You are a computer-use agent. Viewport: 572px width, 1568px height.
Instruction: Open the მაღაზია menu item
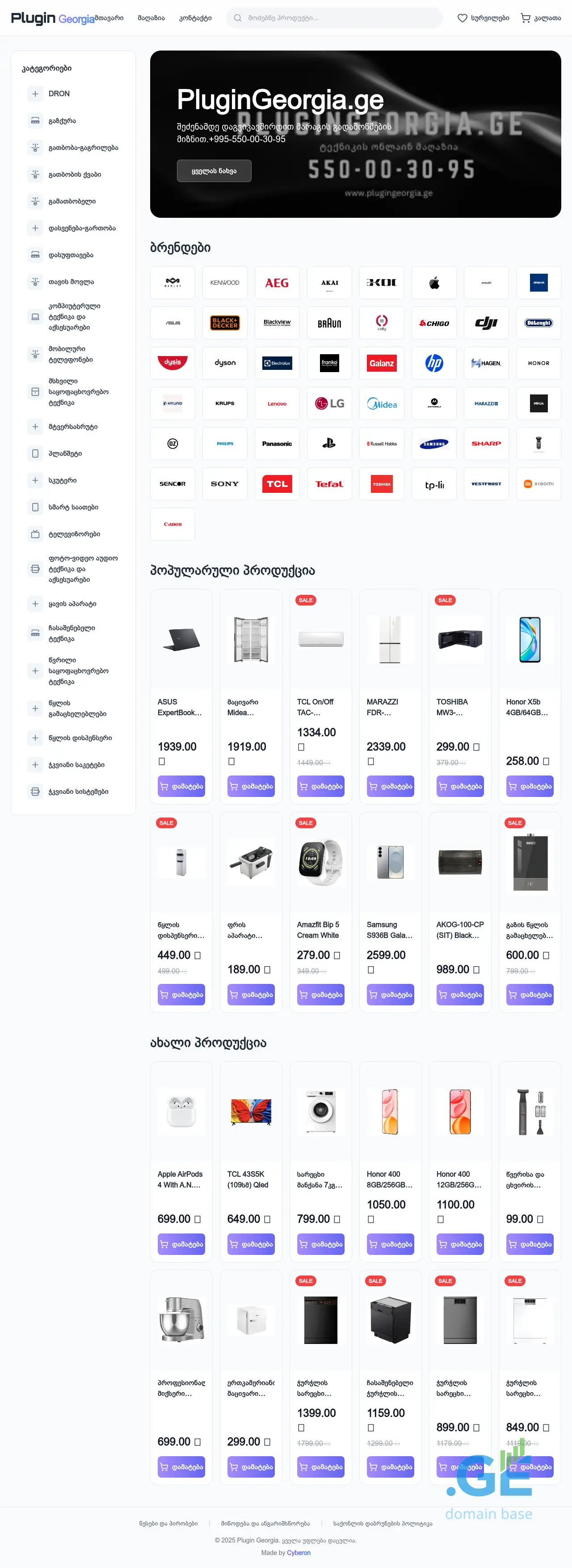click(151, 18)
